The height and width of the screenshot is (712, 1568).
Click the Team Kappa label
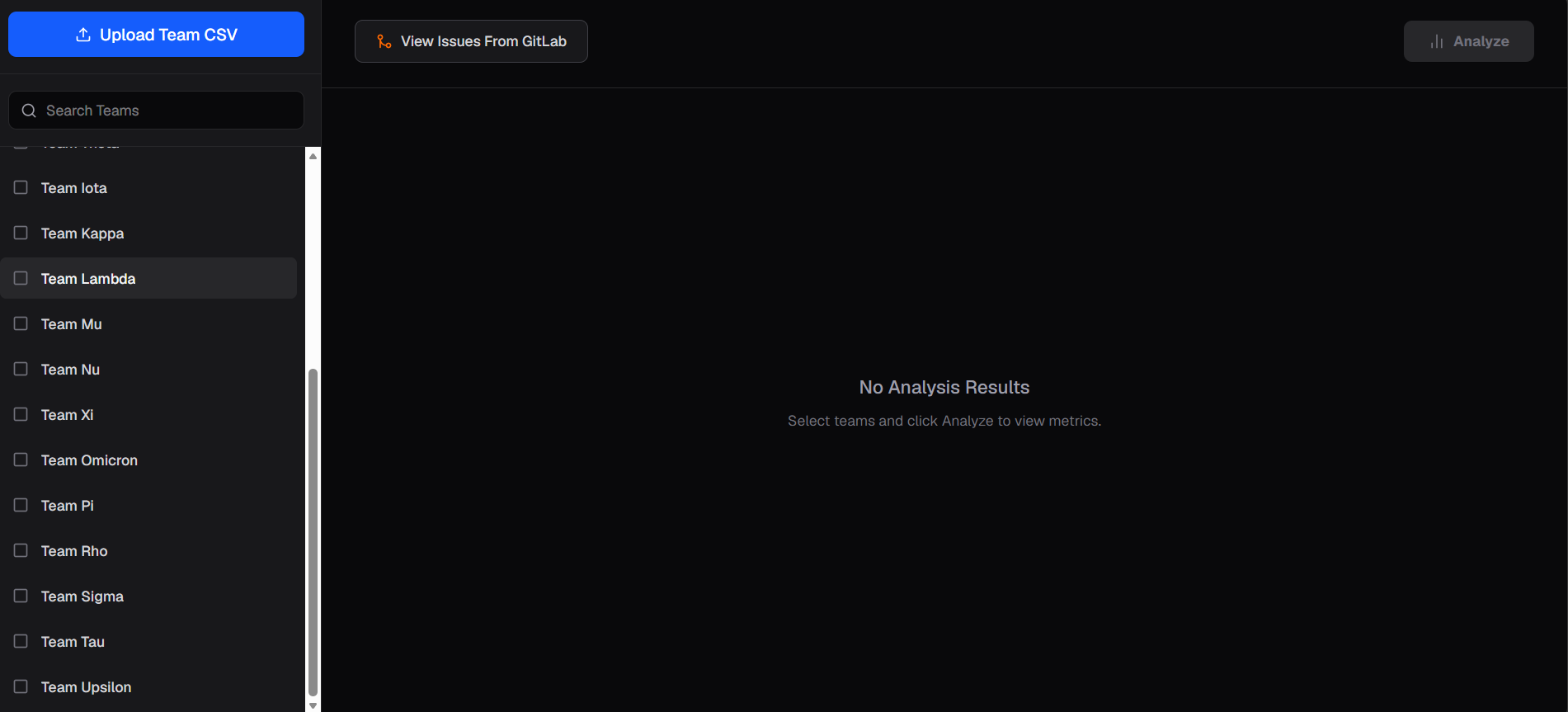(82, 233)
